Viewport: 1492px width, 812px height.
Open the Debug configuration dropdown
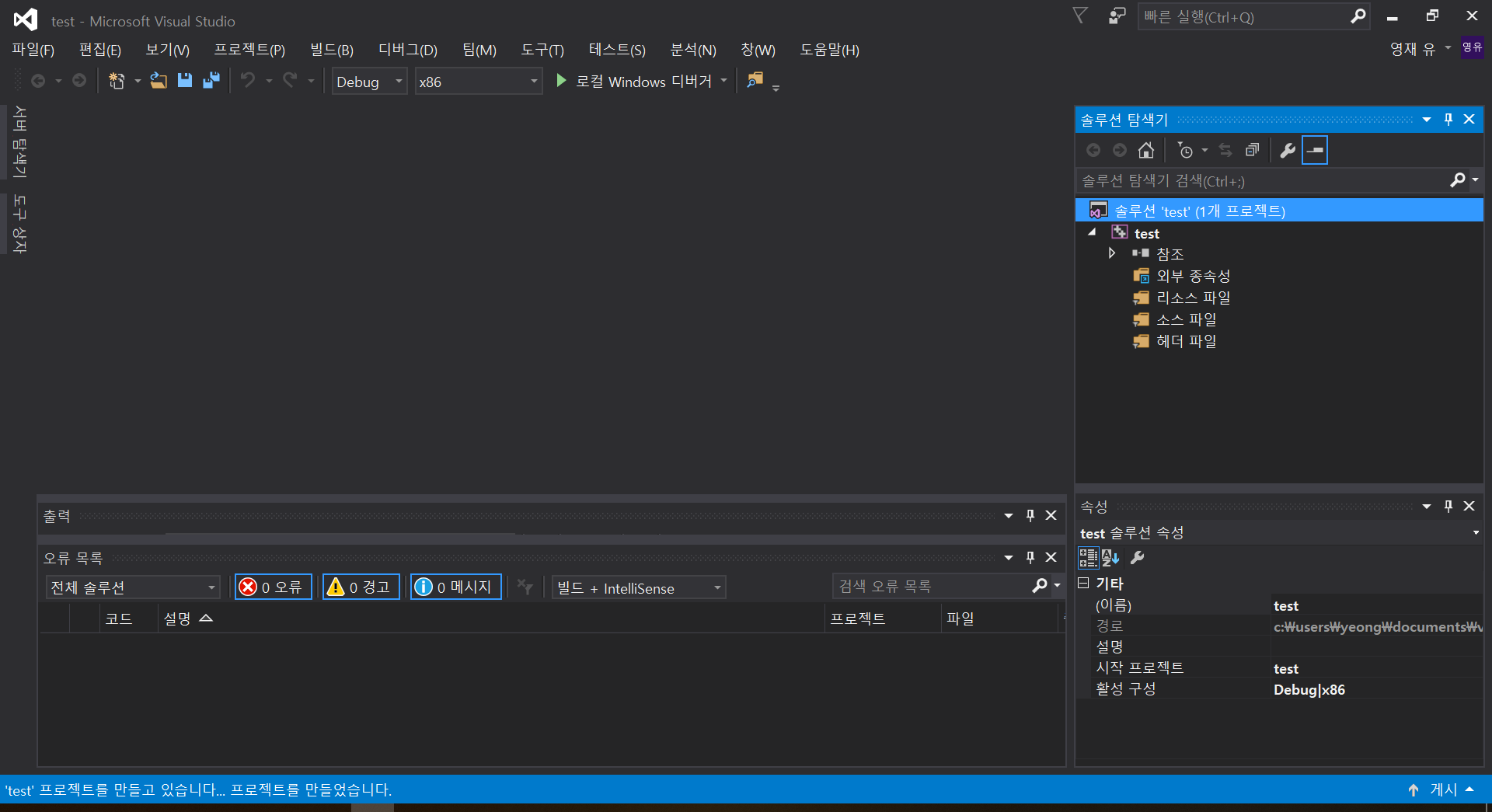pos(370,81)
